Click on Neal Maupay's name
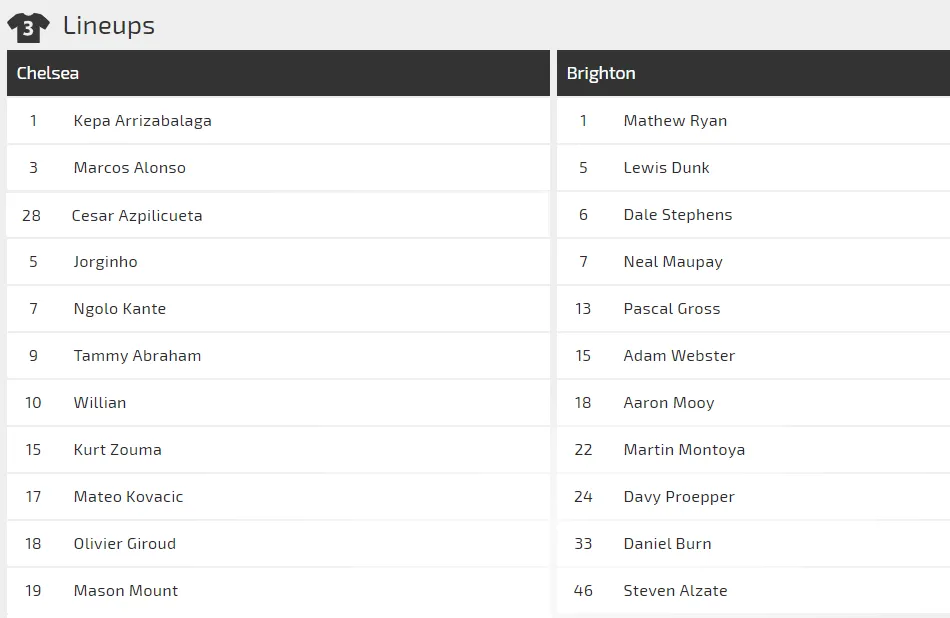The image size is (950, 618). point(673,262)
